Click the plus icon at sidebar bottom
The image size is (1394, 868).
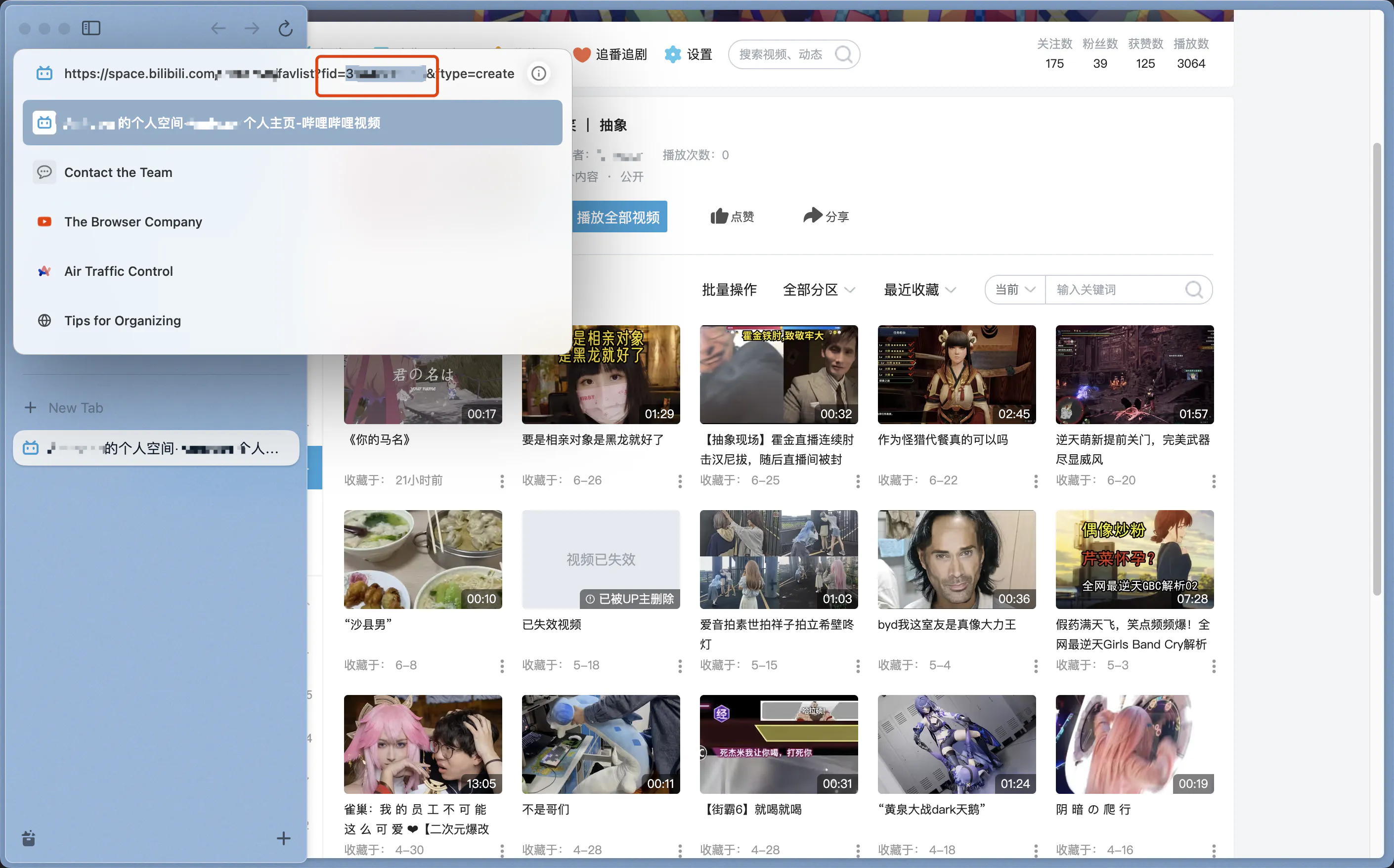point(284,839)
